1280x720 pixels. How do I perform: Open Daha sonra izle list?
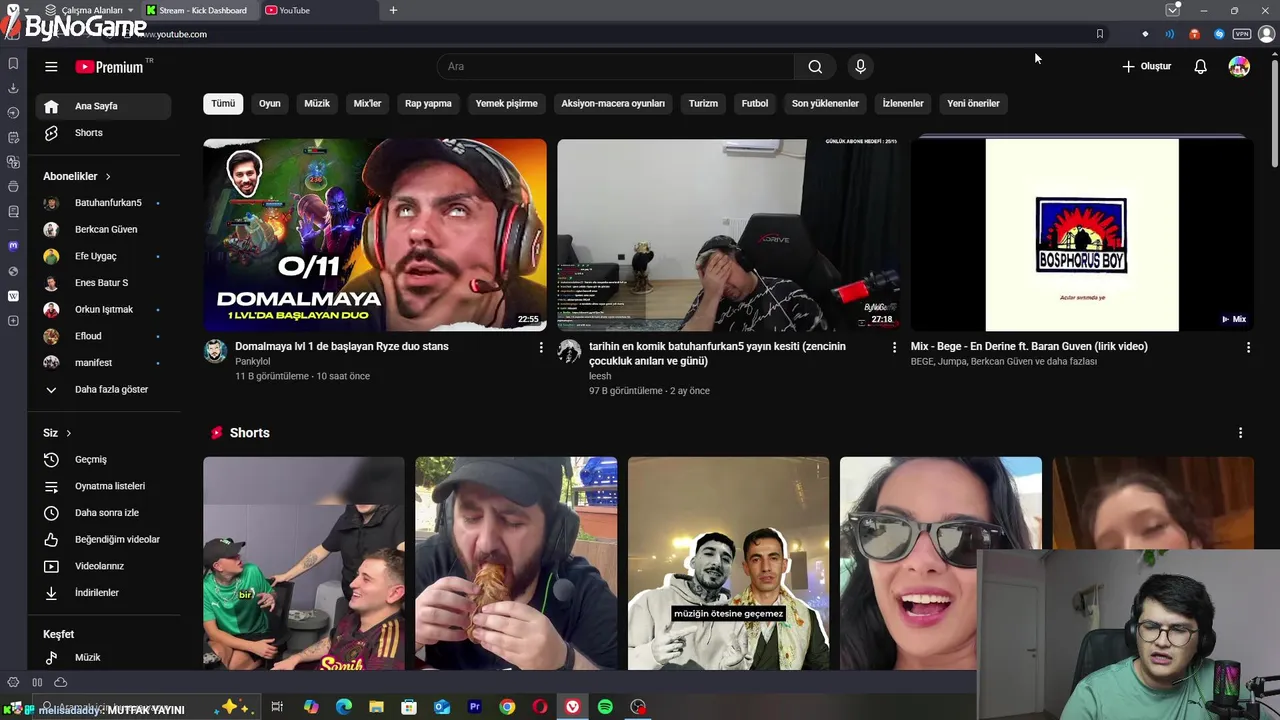tap(104, 513)
